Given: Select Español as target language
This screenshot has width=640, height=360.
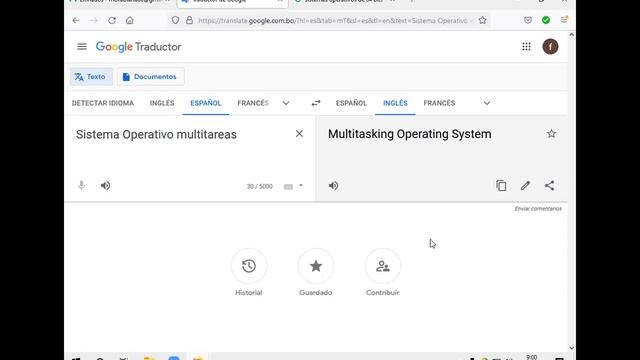Looking at the screenshot, I should click(351, 103).
